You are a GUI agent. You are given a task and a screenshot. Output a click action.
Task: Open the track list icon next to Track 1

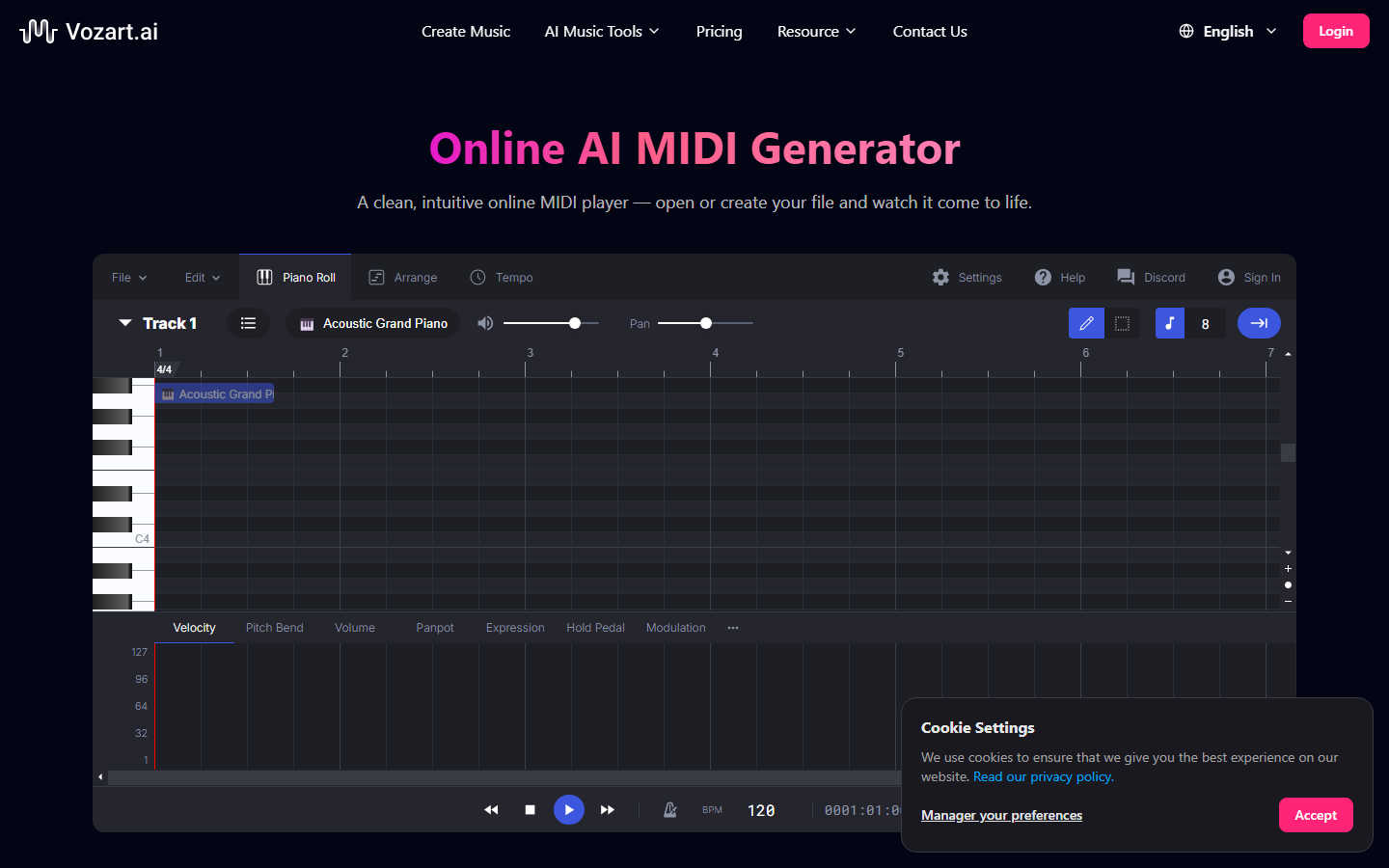pyautogui.click(x=248, y=323)
